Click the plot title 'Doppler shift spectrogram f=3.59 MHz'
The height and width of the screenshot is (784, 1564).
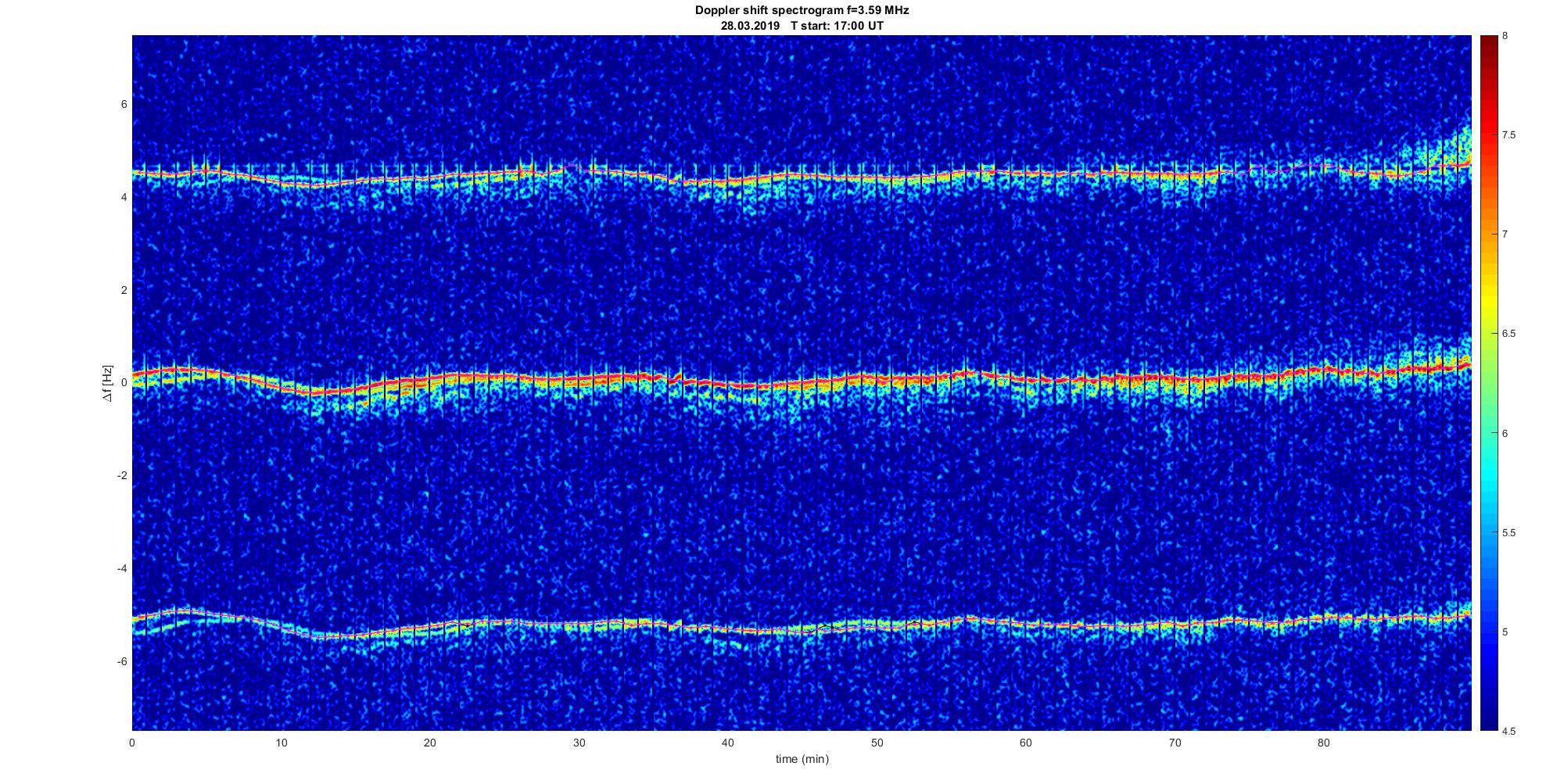coord(802,10)
